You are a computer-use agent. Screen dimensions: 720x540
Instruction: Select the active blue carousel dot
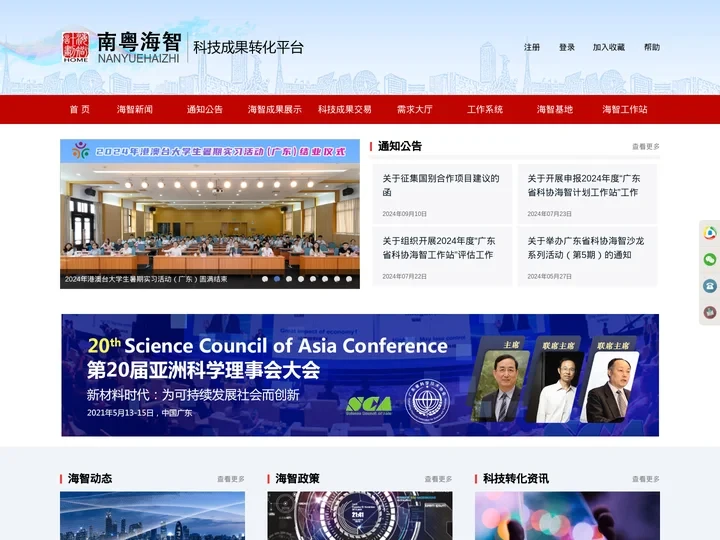point(277,279)
